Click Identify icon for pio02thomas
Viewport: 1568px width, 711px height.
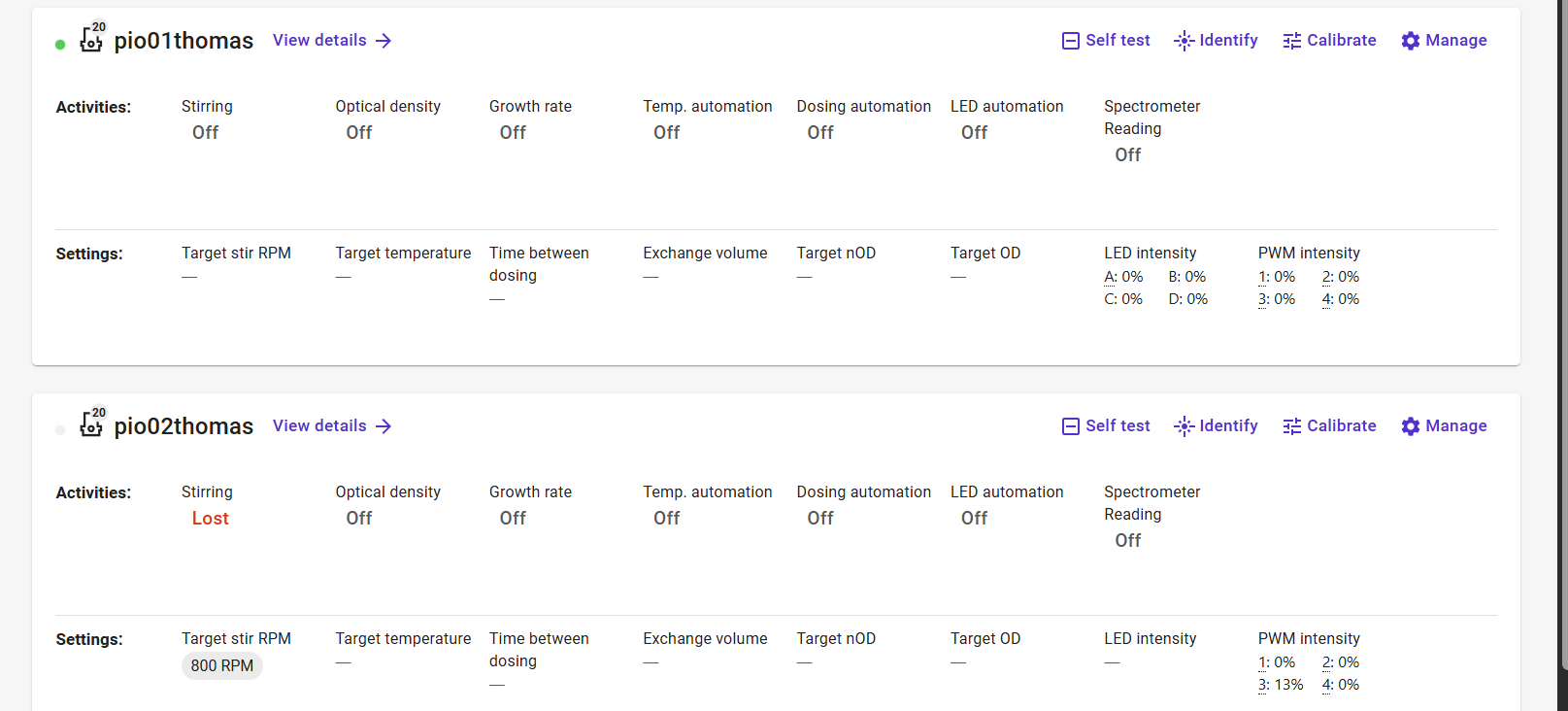(1184, 426)
